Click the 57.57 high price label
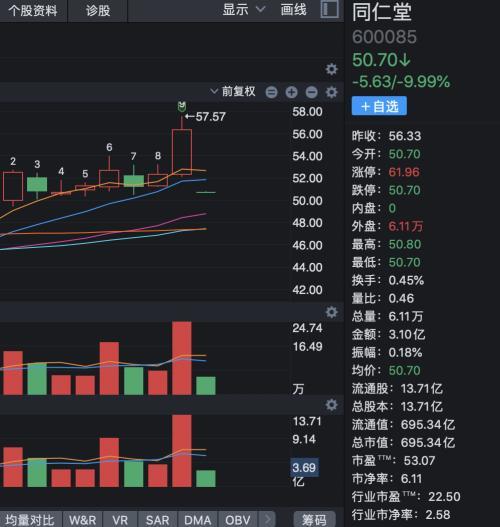The height and width of the screenshot is (527, 500). point(210,117)
